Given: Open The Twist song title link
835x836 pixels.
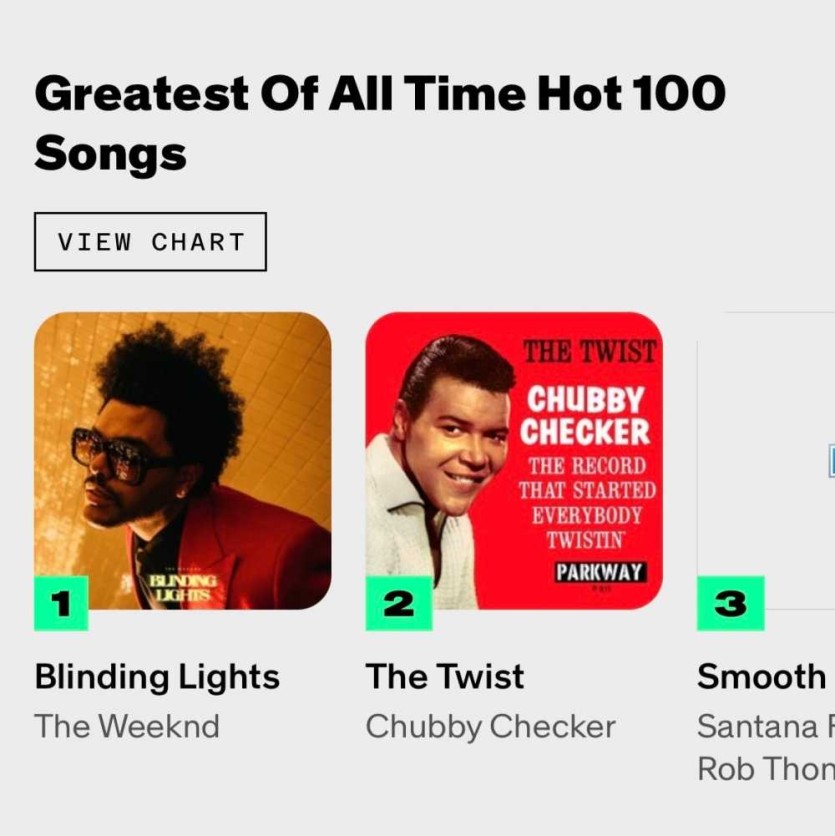Looking at the screenshot, I should [x=444, y=677].
